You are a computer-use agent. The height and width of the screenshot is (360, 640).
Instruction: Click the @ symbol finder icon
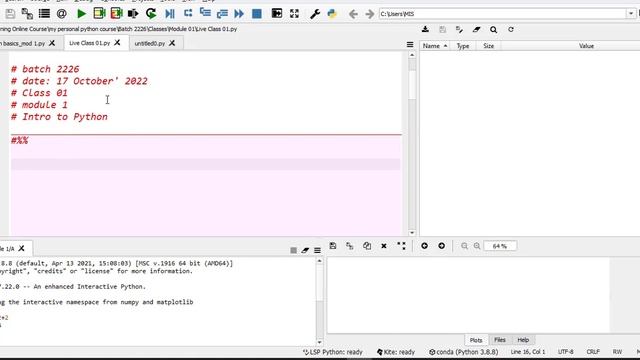[61, 14]
